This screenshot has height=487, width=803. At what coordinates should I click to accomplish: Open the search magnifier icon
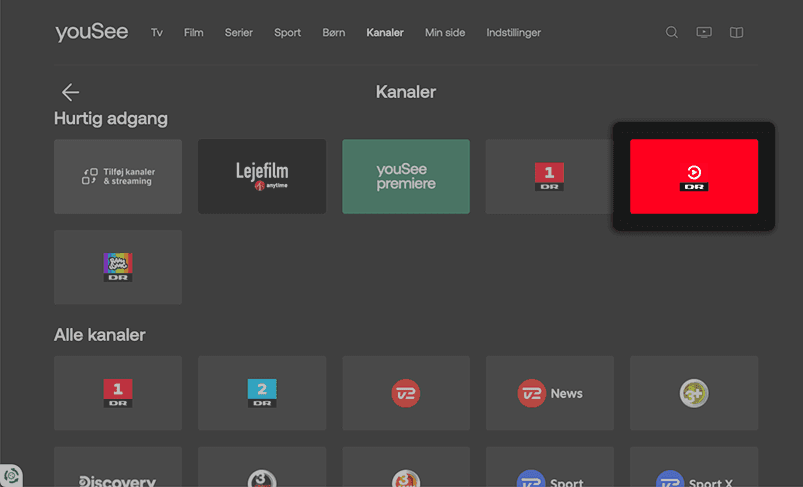pos(671,33)
